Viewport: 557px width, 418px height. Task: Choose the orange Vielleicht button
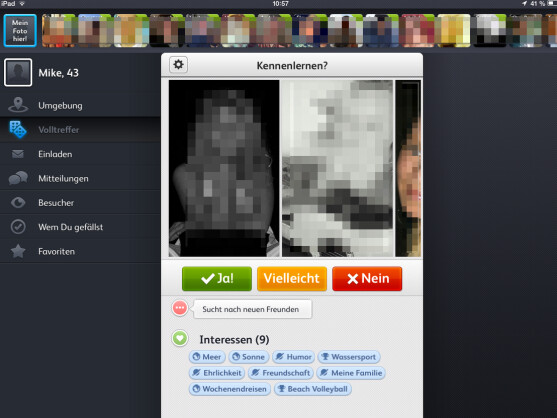click(292, 278)
